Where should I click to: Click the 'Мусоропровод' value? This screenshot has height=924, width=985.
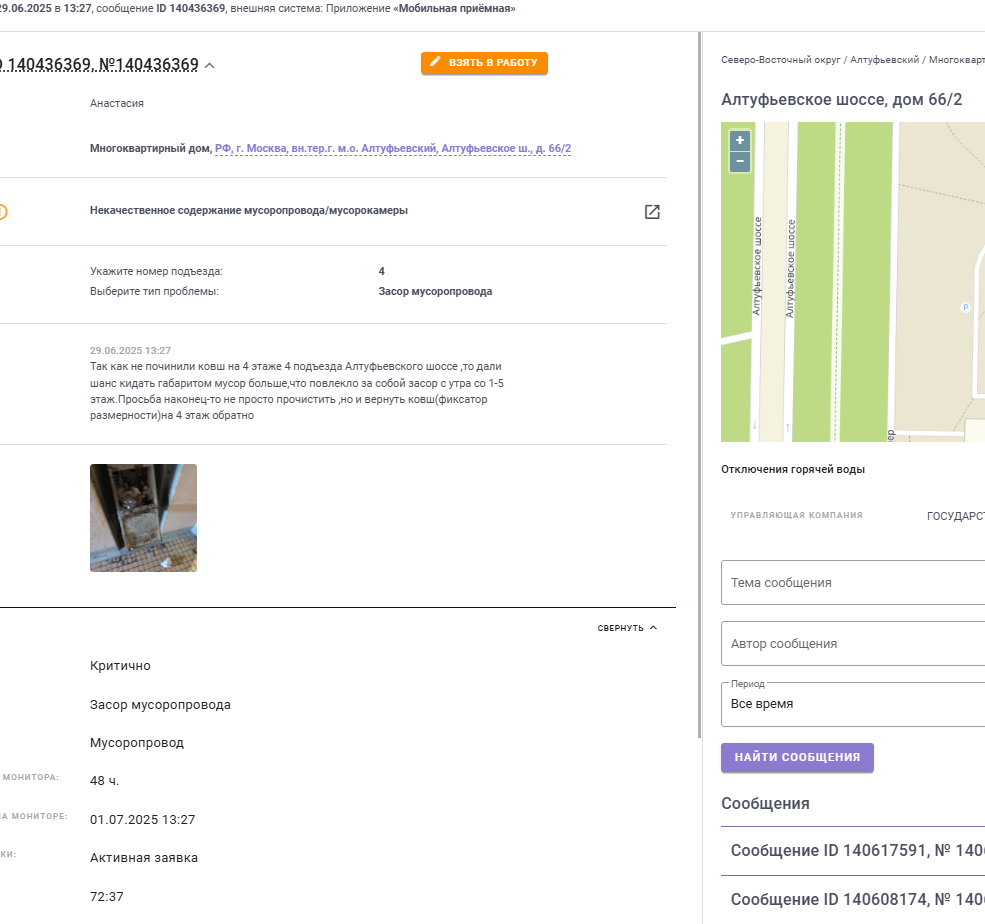tap(137, 742)
